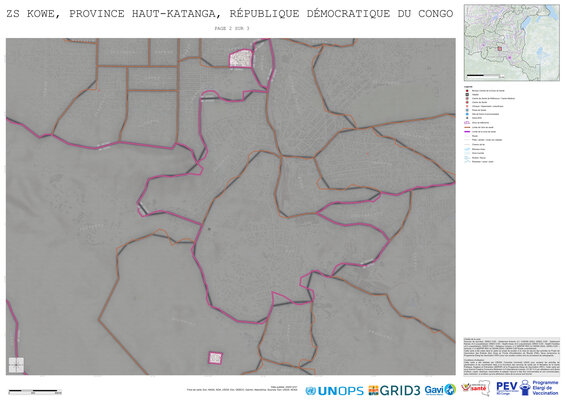Click the grid index icon in the map's lower-left corner
Viewport: 566px width, 400px height.
click(x=16, y=365)
